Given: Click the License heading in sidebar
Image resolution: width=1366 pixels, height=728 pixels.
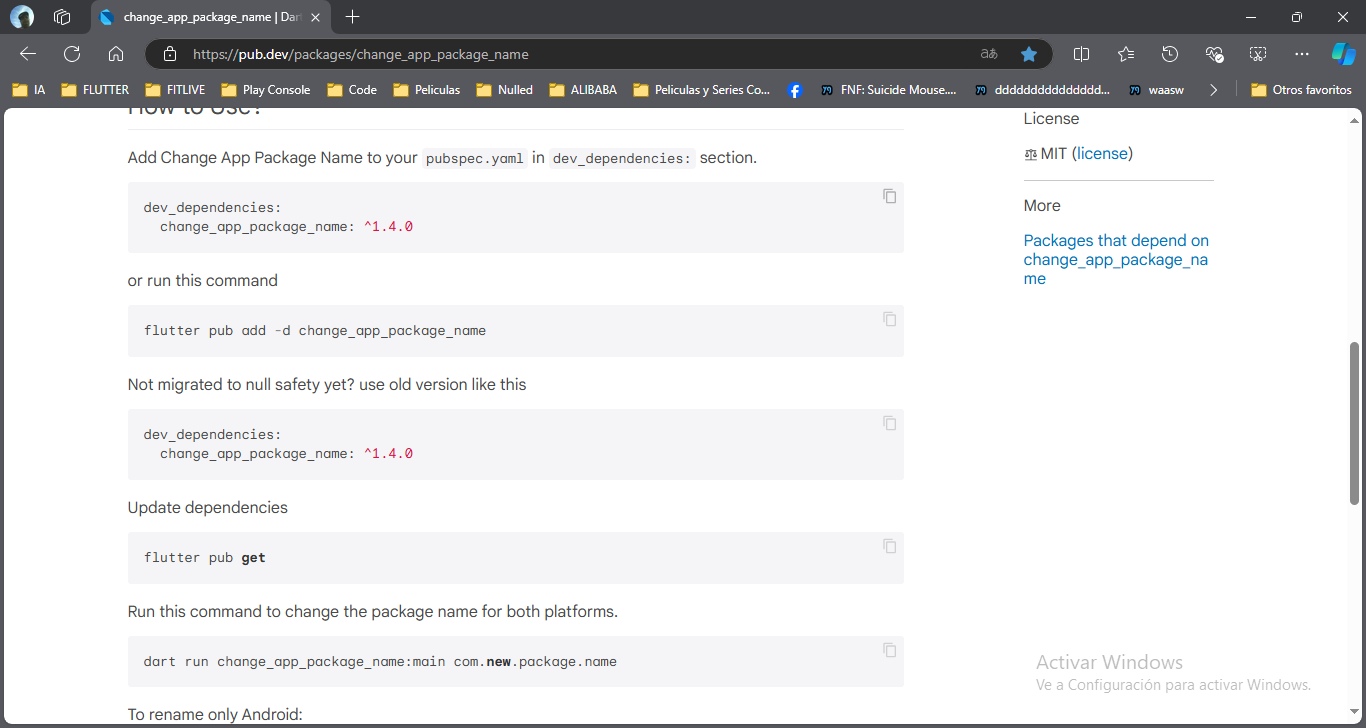Looking at the screenshot, I should click(x=1051, y=119).
